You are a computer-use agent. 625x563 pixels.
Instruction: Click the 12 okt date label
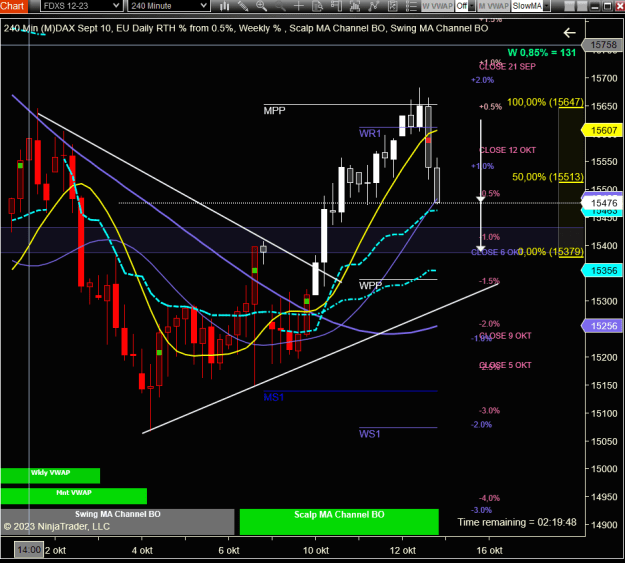pyautogui.click(x=403, y=551)
